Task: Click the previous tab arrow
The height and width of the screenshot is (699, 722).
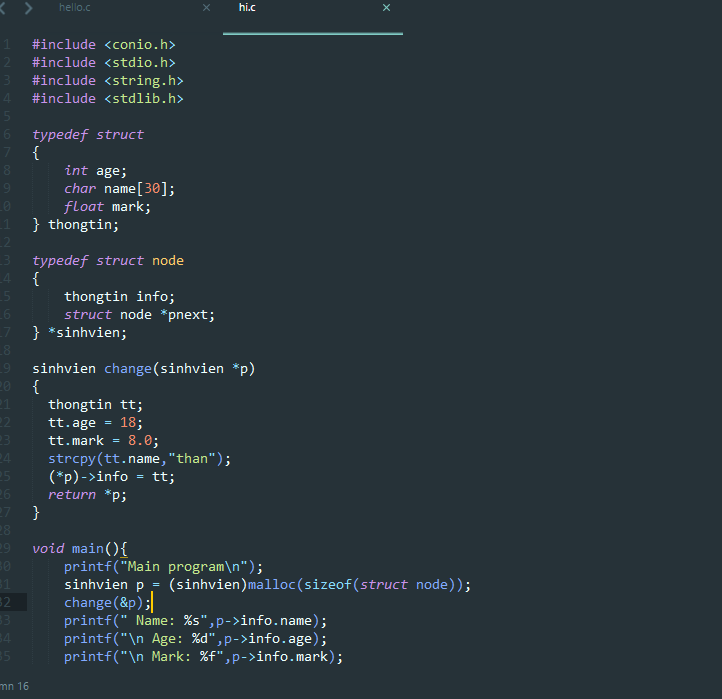Action: (3, 8)
